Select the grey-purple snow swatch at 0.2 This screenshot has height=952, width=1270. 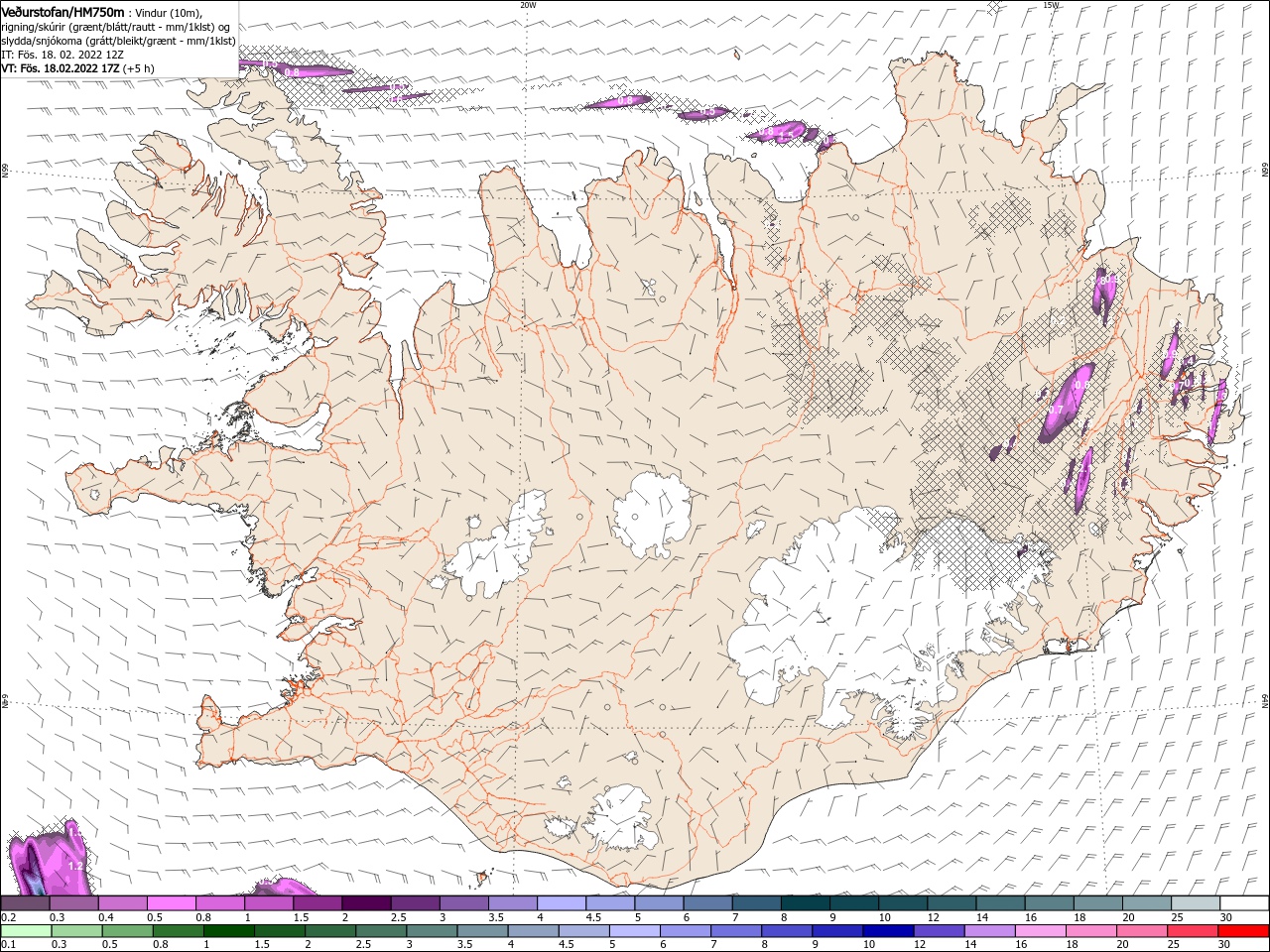click(25, 903)
